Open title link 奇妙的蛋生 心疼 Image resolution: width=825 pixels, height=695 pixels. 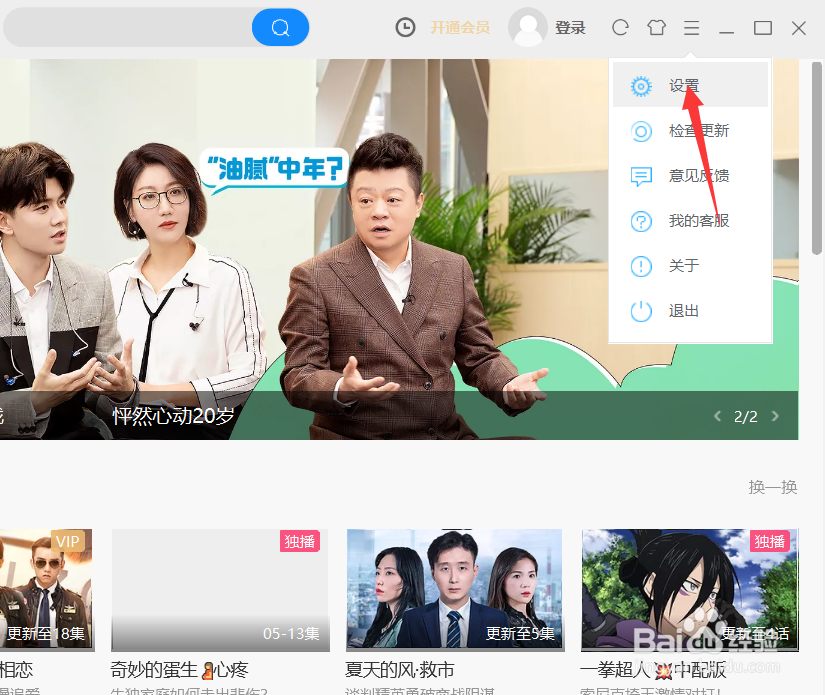tap(179, 670)
